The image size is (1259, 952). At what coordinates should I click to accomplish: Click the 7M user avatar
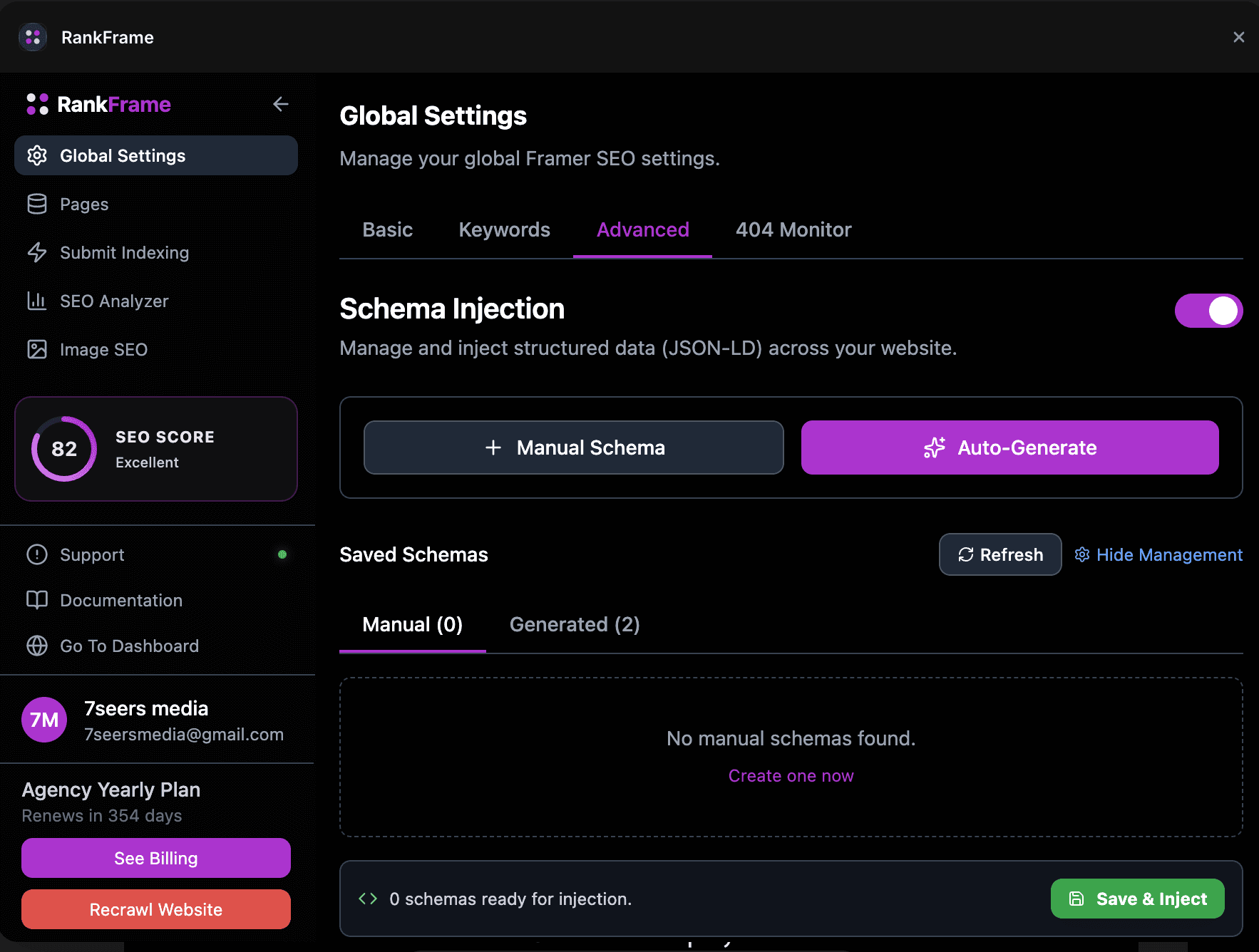click(44, 720)
